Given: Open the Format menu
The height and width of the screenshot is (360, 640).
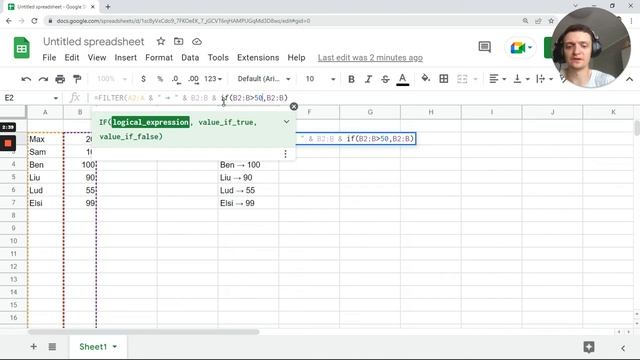Looking at the screenshot, I should tap(159, 58).
